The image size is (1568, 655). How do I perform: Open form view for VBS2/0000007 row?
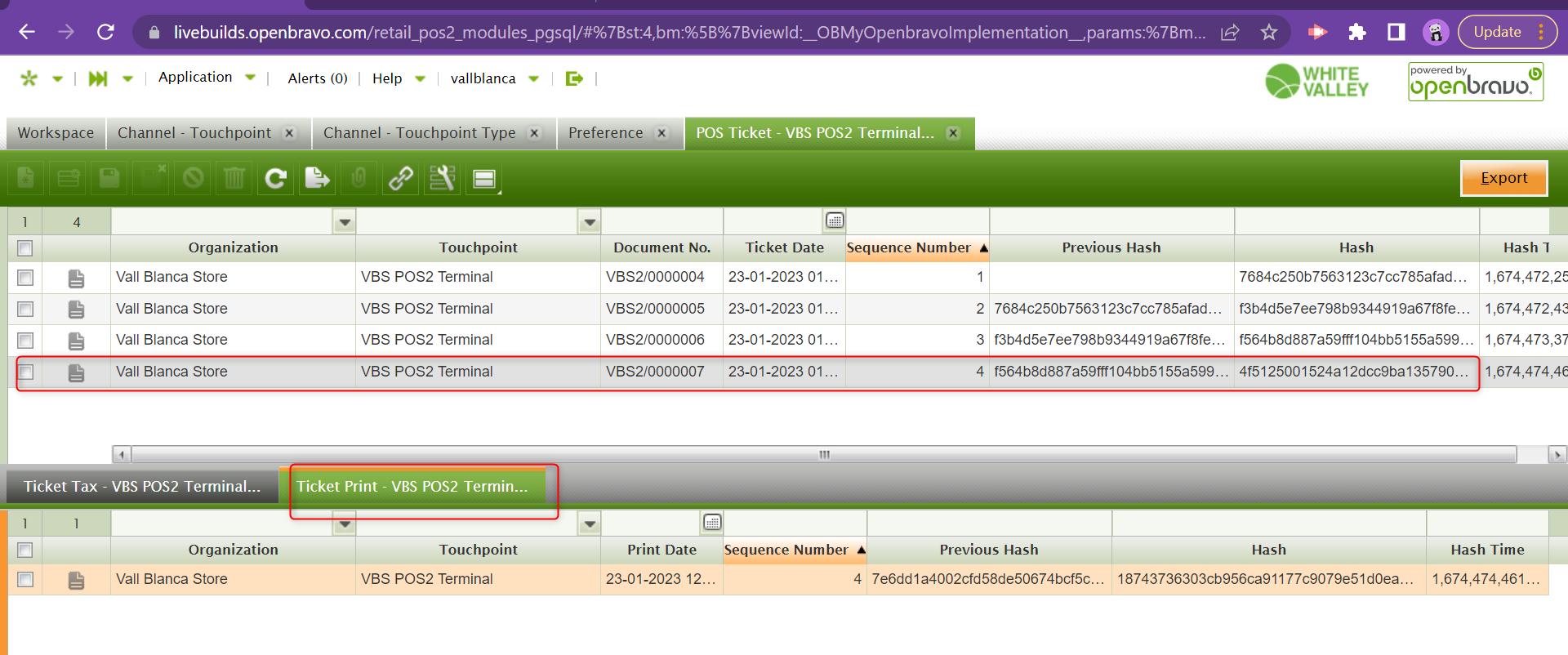click(x=76, y=372)
